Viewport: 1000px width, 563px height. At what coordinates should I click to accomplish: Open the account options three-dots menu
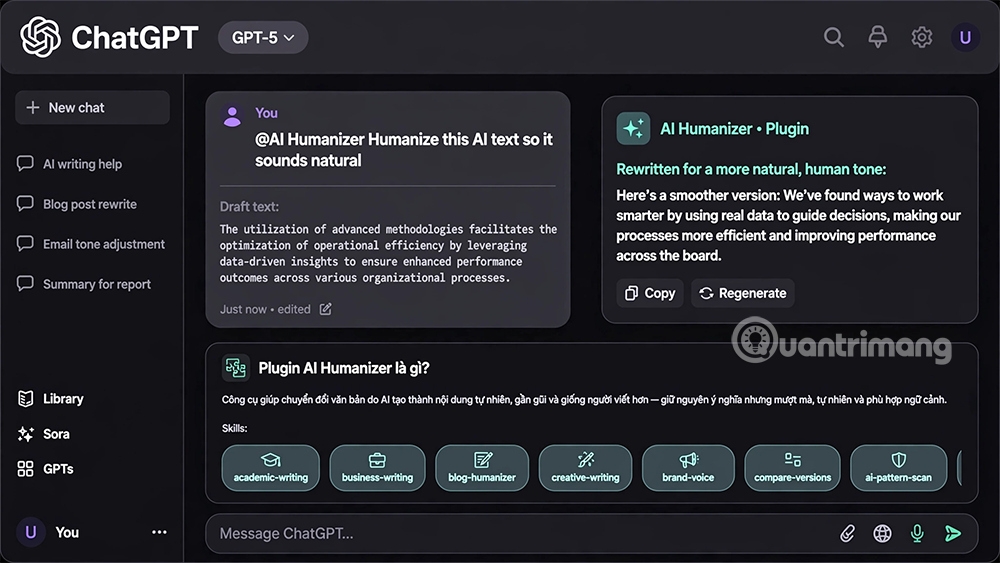(159, 532)
